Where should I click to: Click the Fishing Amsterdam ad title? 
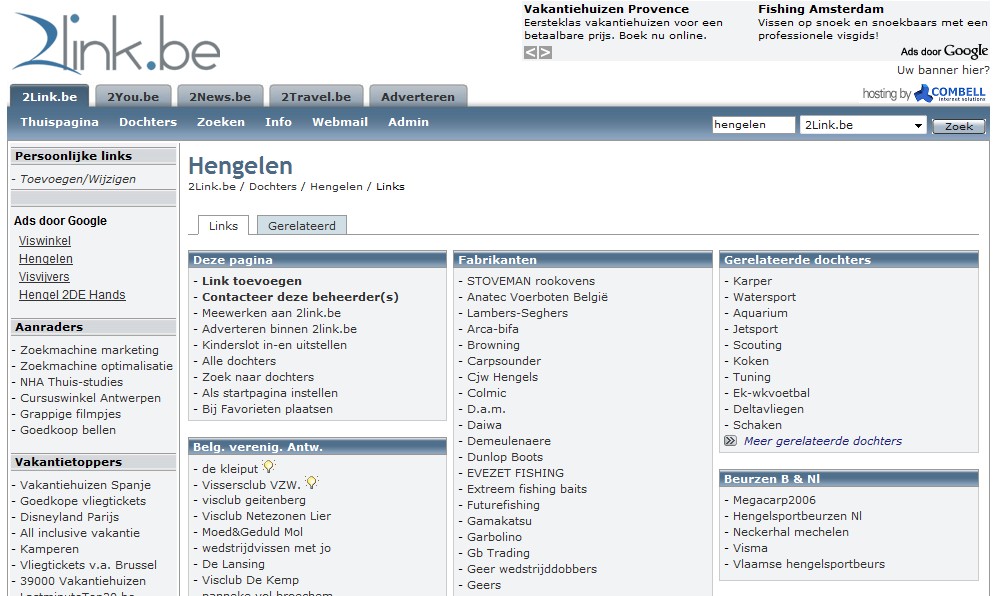click(x=821, y=9)
